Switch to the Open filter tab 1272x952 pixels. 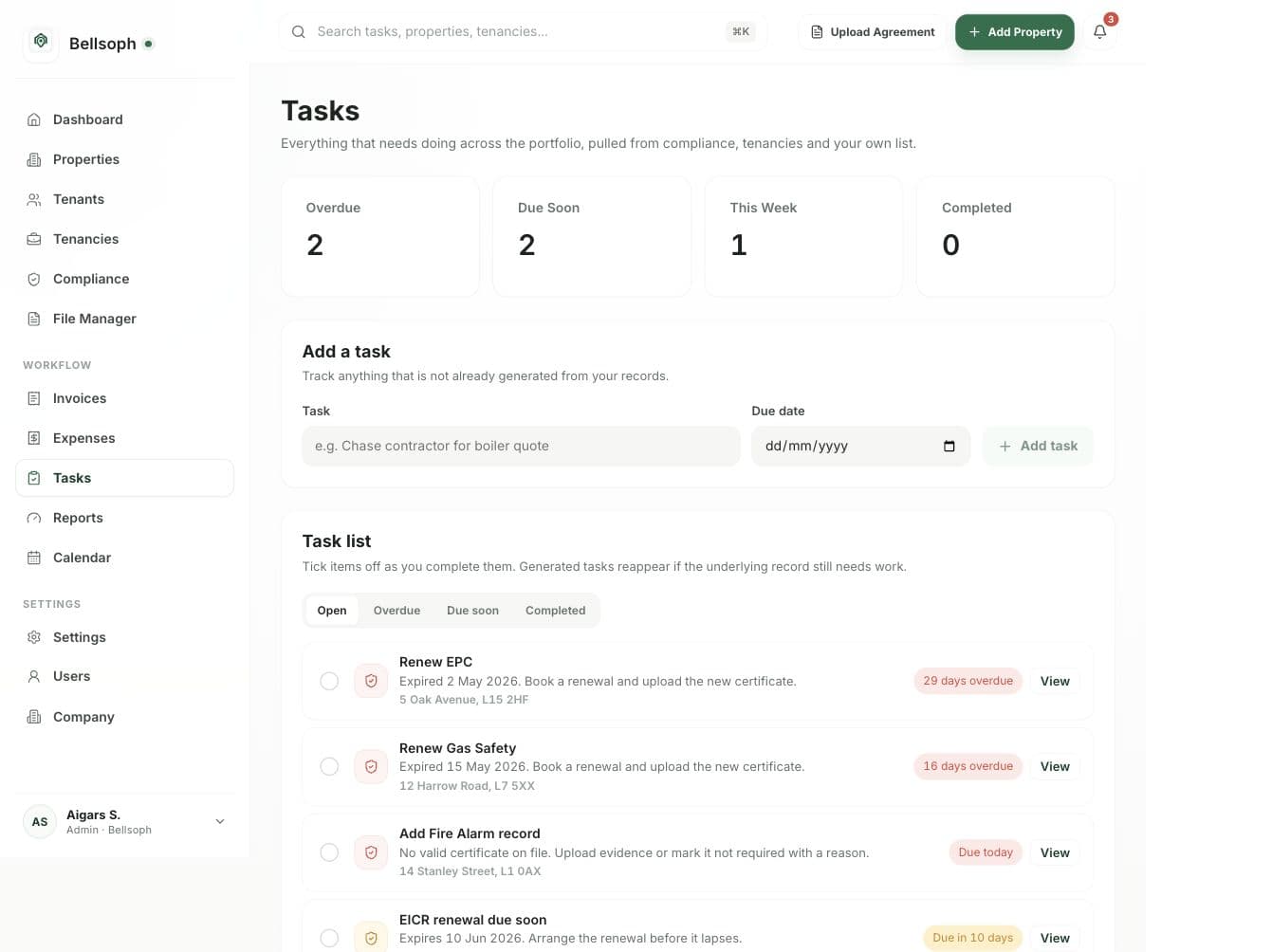332,611
